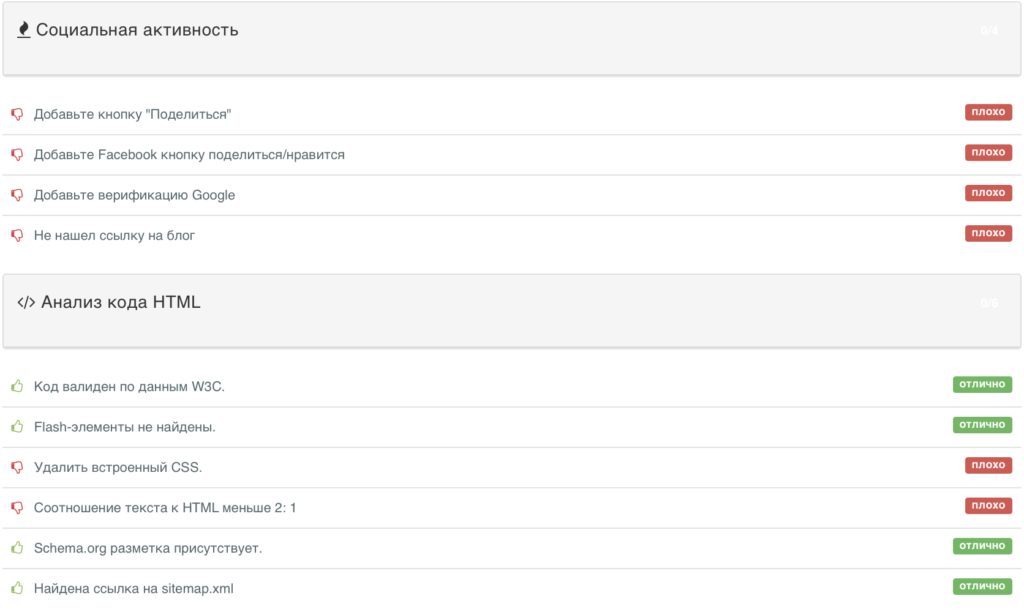Collapse the Анализ кода HTML section header

tap(512, 310)
